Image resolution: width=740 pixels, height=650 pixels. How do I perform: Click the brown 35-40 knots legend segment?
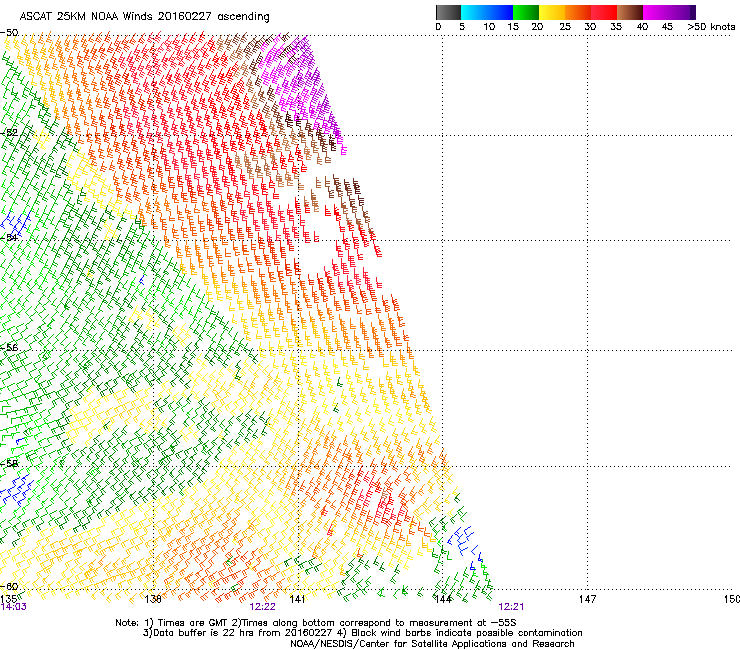pyautogui.click(x=630, y=12)
